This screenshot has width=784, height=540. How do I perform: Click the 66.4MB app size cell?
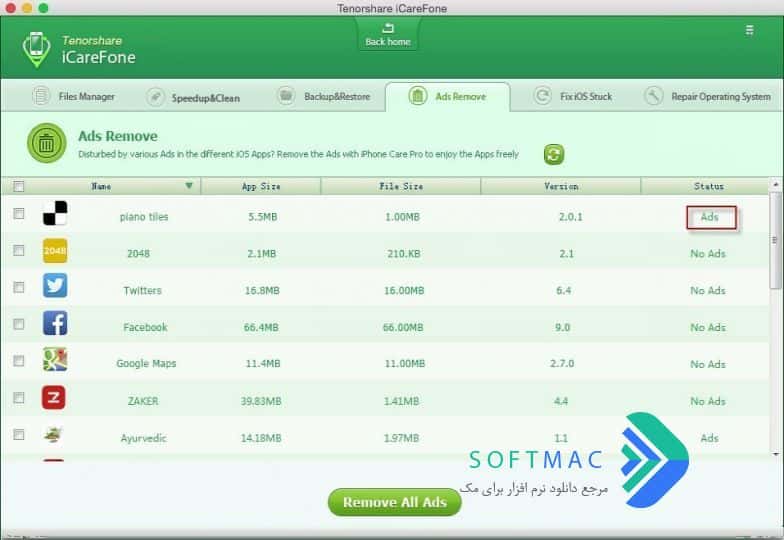coord(261,328)
